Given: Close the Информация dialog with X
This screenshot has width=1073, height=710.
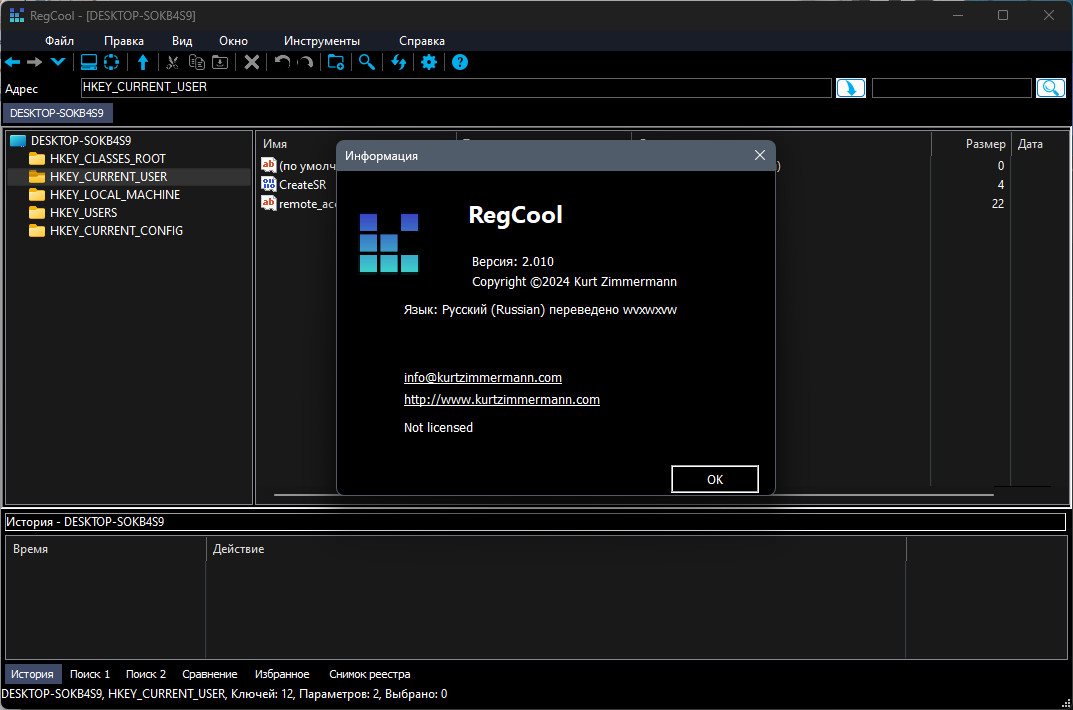Looking at the screenshot, I should 760,155.
